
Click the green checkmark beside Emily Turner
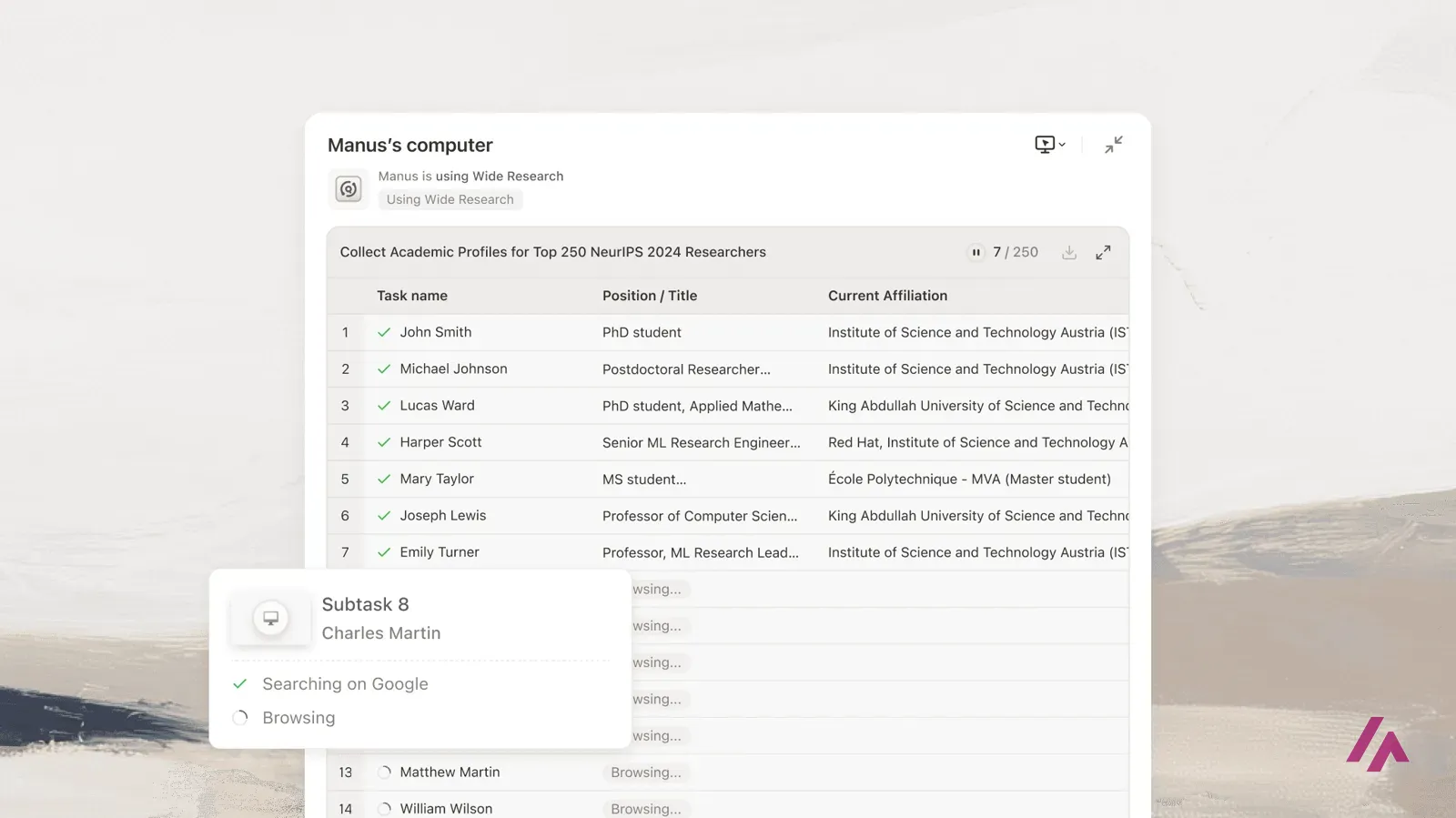(384, 552)
